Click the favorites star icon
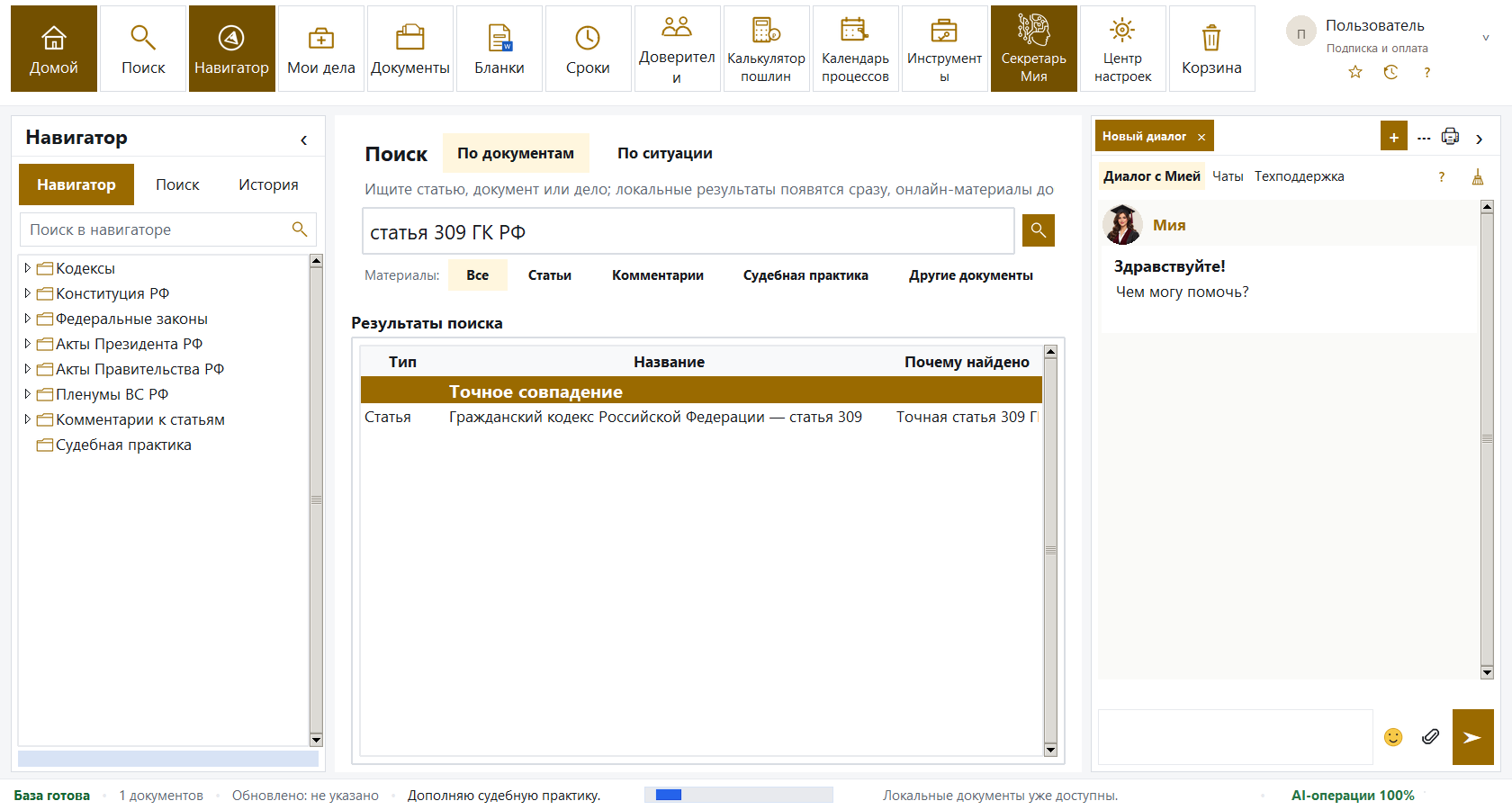Screen dimensions: 1512x810 pyautogui.click(x=1355, y=72)
